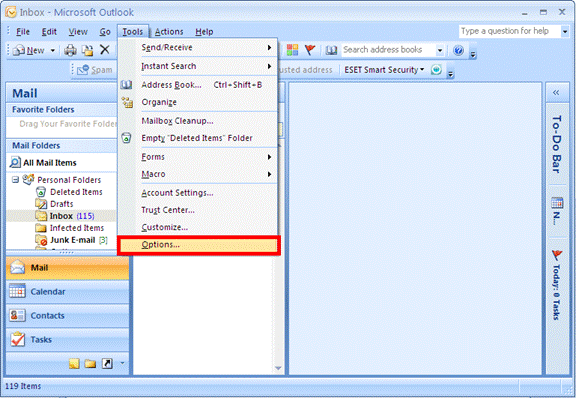Click the calendar icon on To-Do Bar
Image resolution: width=576 pixels, height=398 pixels.
[557, 202]
